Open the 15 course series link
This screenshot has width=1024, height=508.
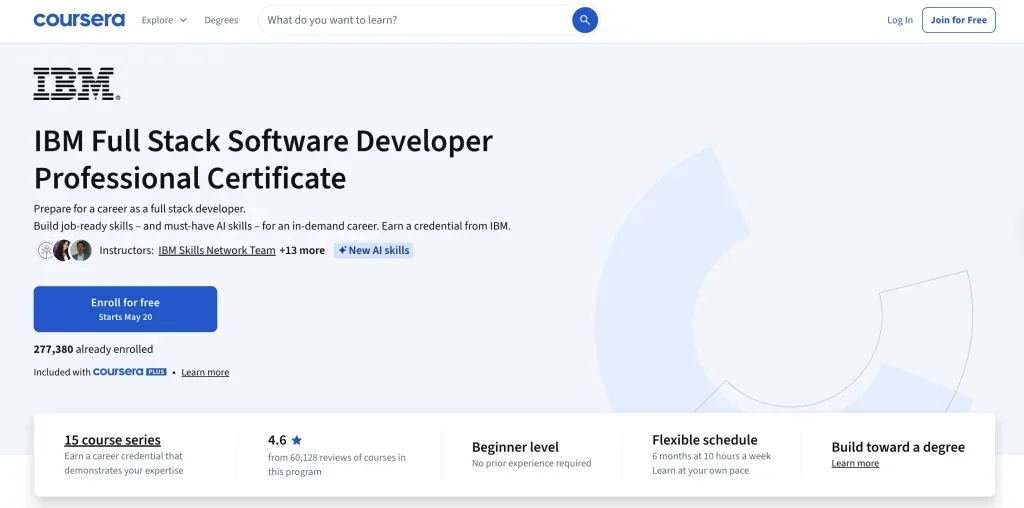point(112,440)
